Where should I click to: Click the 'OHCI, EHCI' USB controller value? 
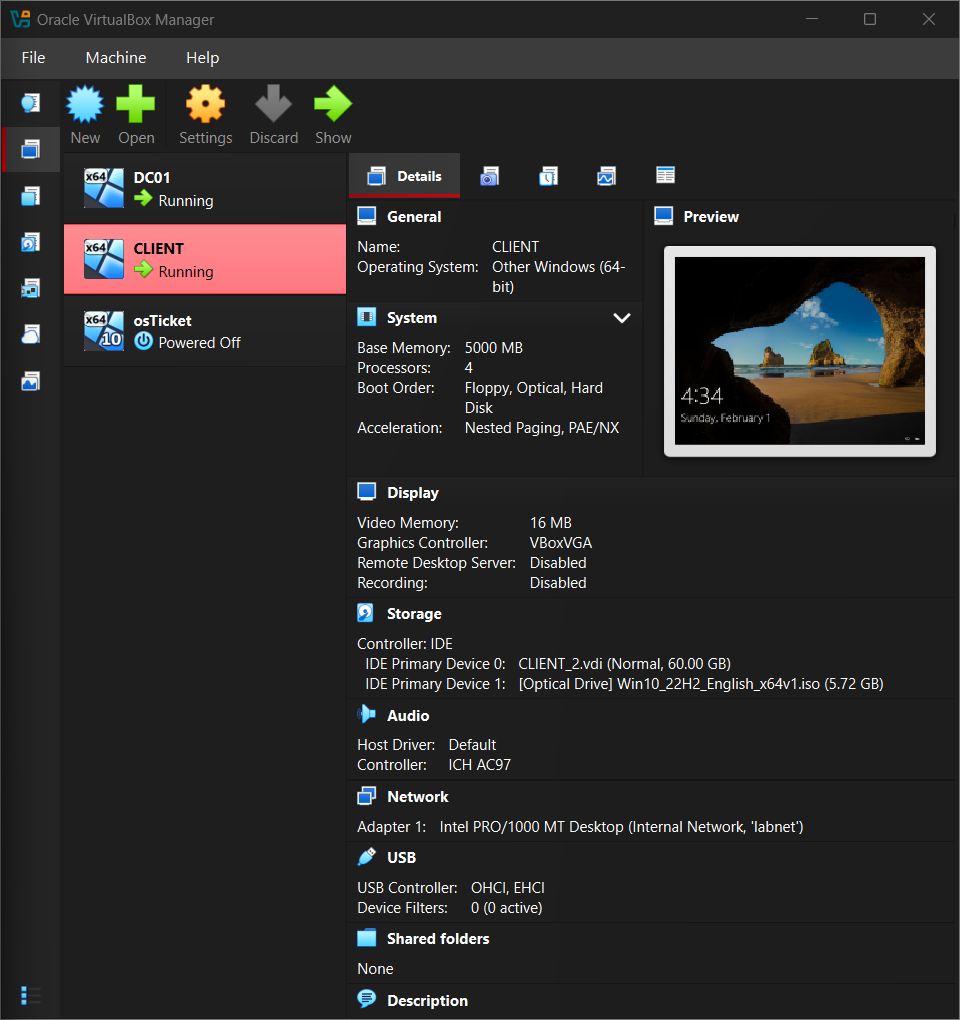(x=508, y=888)
